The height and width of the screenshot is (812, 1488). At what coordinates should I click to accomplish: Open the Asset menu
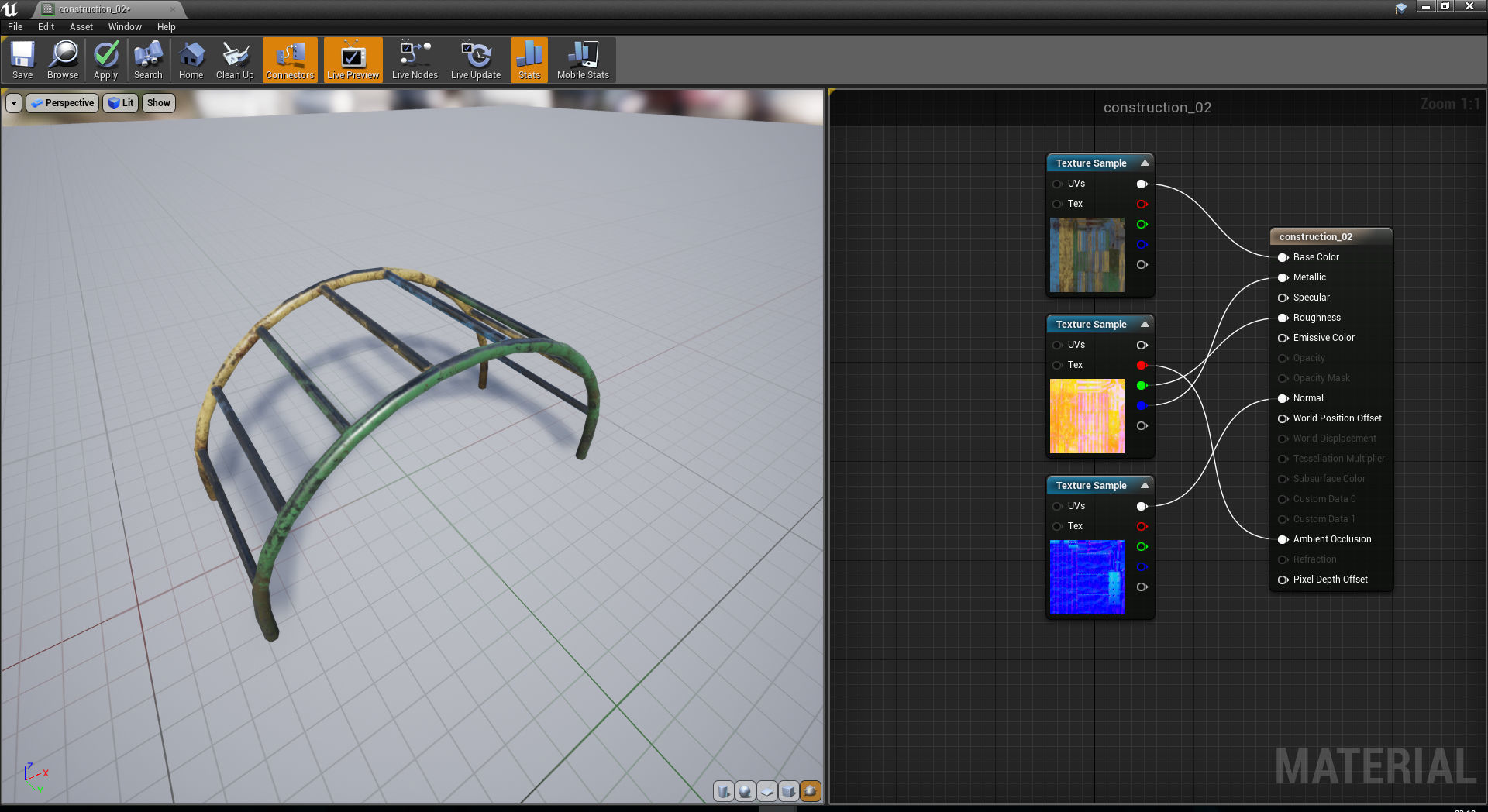pyautogui.click(x=81, y=27)
